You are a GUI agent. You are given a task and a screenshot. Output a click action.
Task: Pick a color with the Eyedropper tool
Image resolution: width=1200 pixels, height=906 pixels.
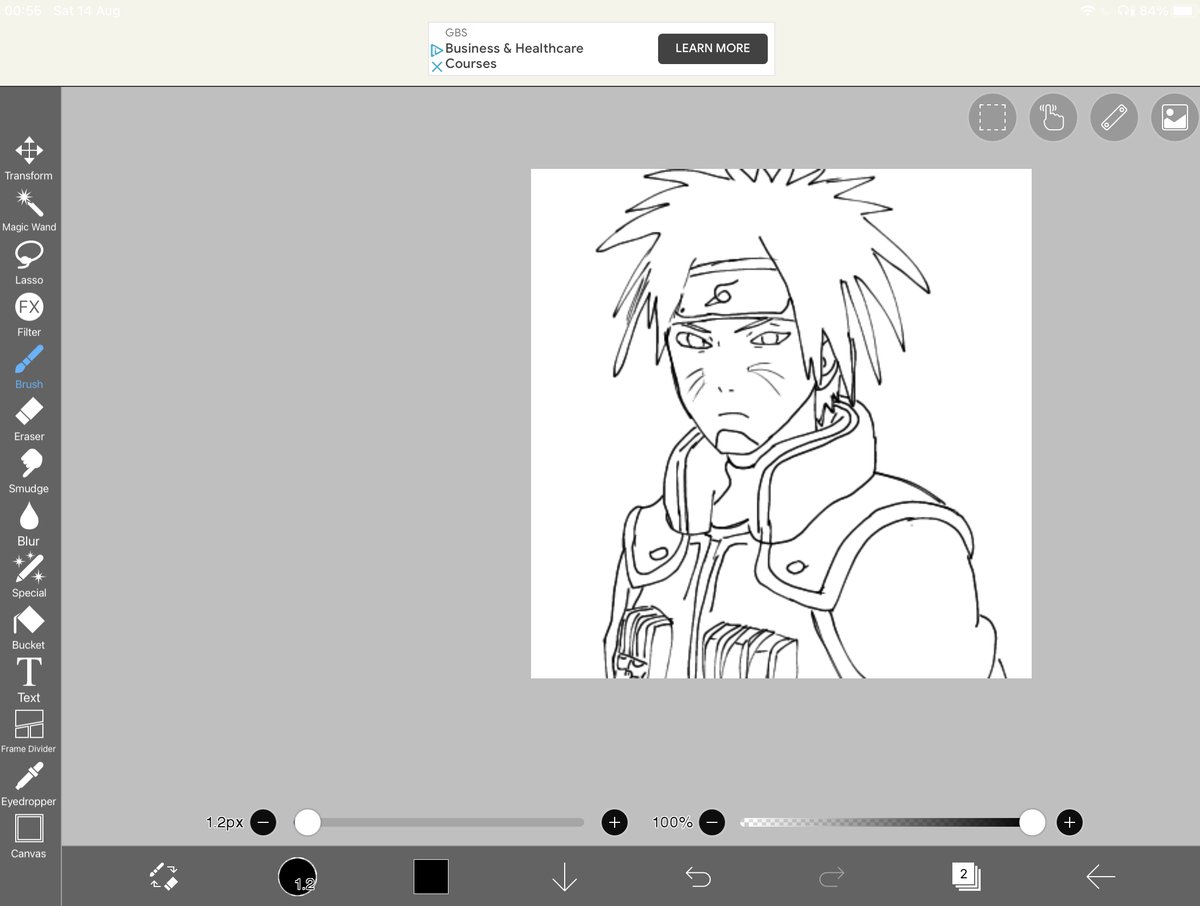(29, 779)
